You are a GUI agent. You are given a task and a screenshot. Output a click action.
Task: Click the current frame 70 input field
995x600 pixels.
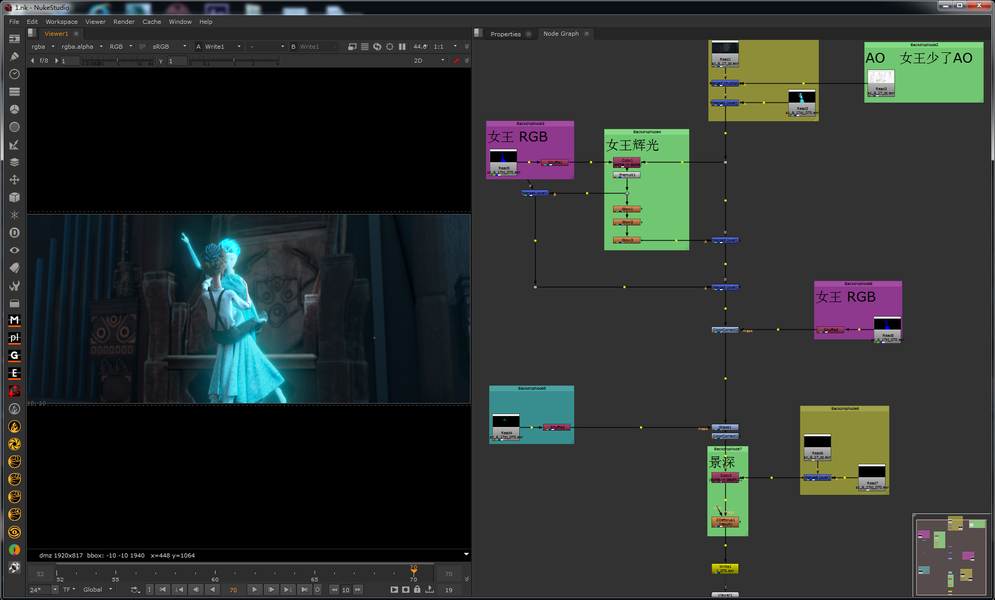[x=233, y=589]
